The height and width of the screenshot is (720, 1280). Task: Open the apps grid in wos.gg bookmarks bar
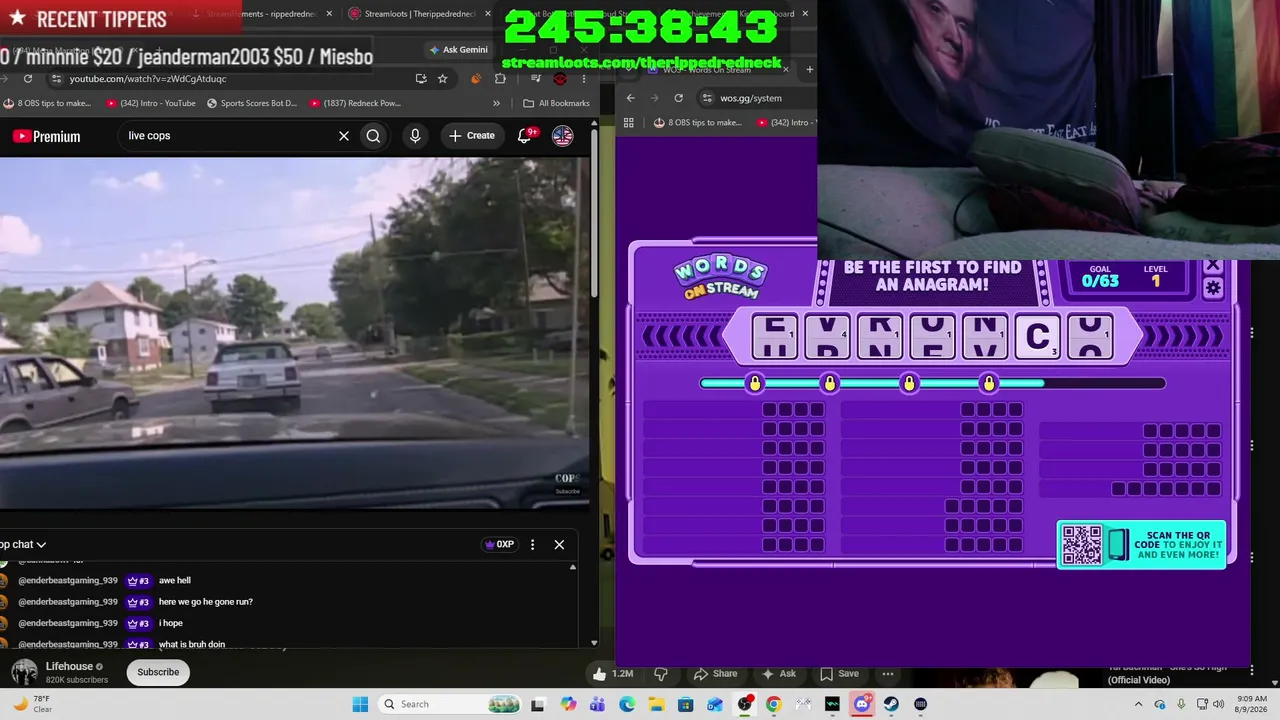629,123
